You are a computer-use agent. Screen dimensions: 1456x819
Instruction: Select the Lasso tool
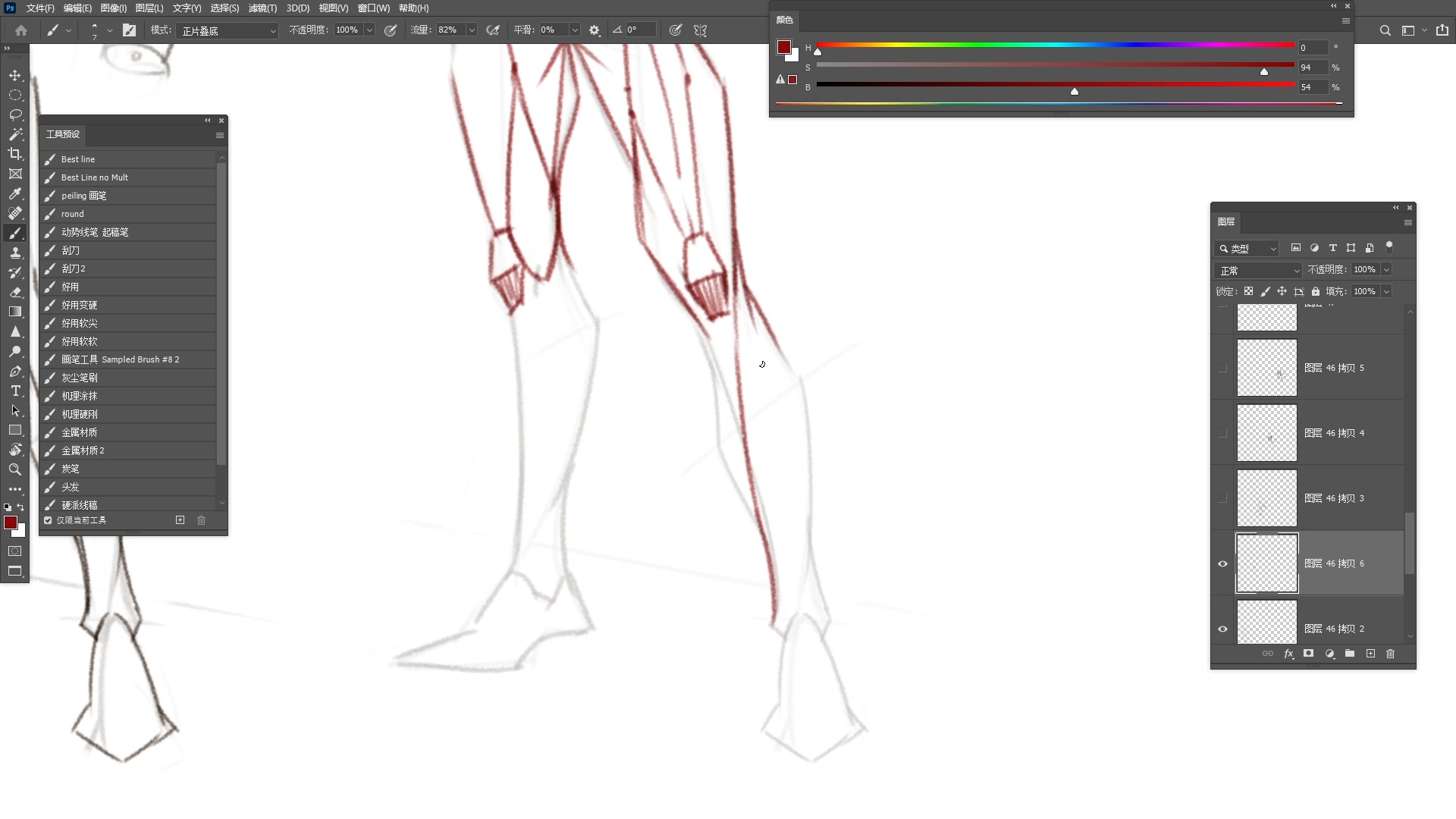pyautogui.click(x=15, y=115)
